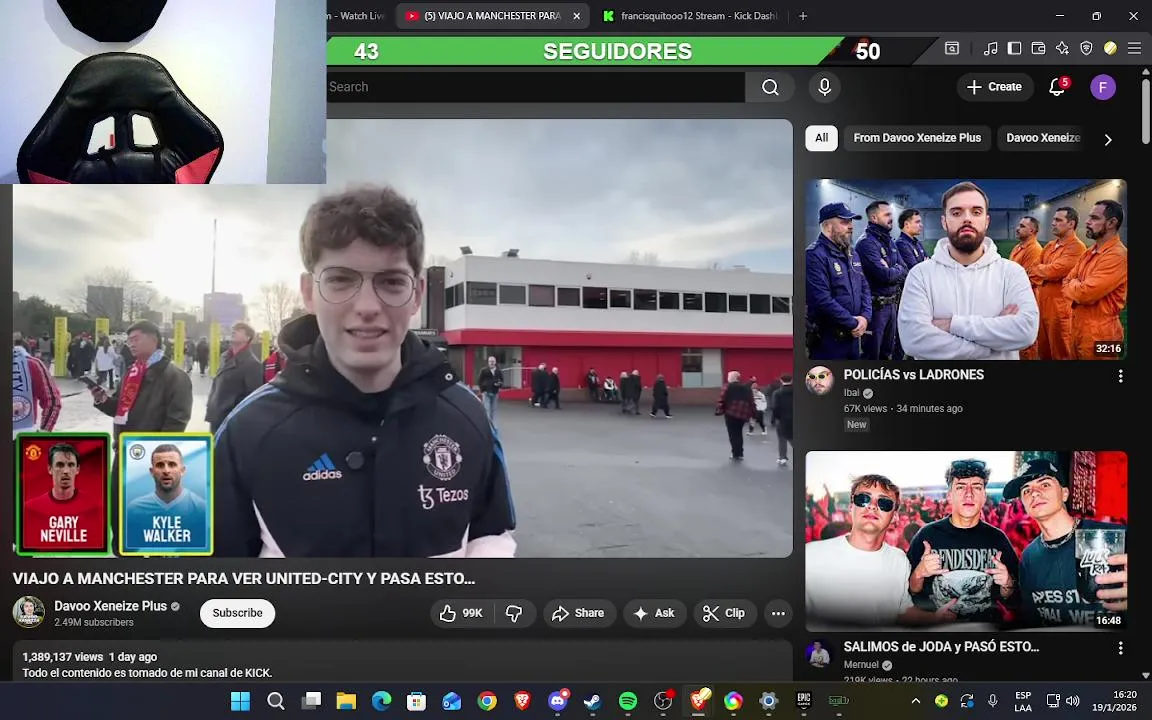Open File Explorer from the taskbar

pyautogui.click(x=346, y=701)
